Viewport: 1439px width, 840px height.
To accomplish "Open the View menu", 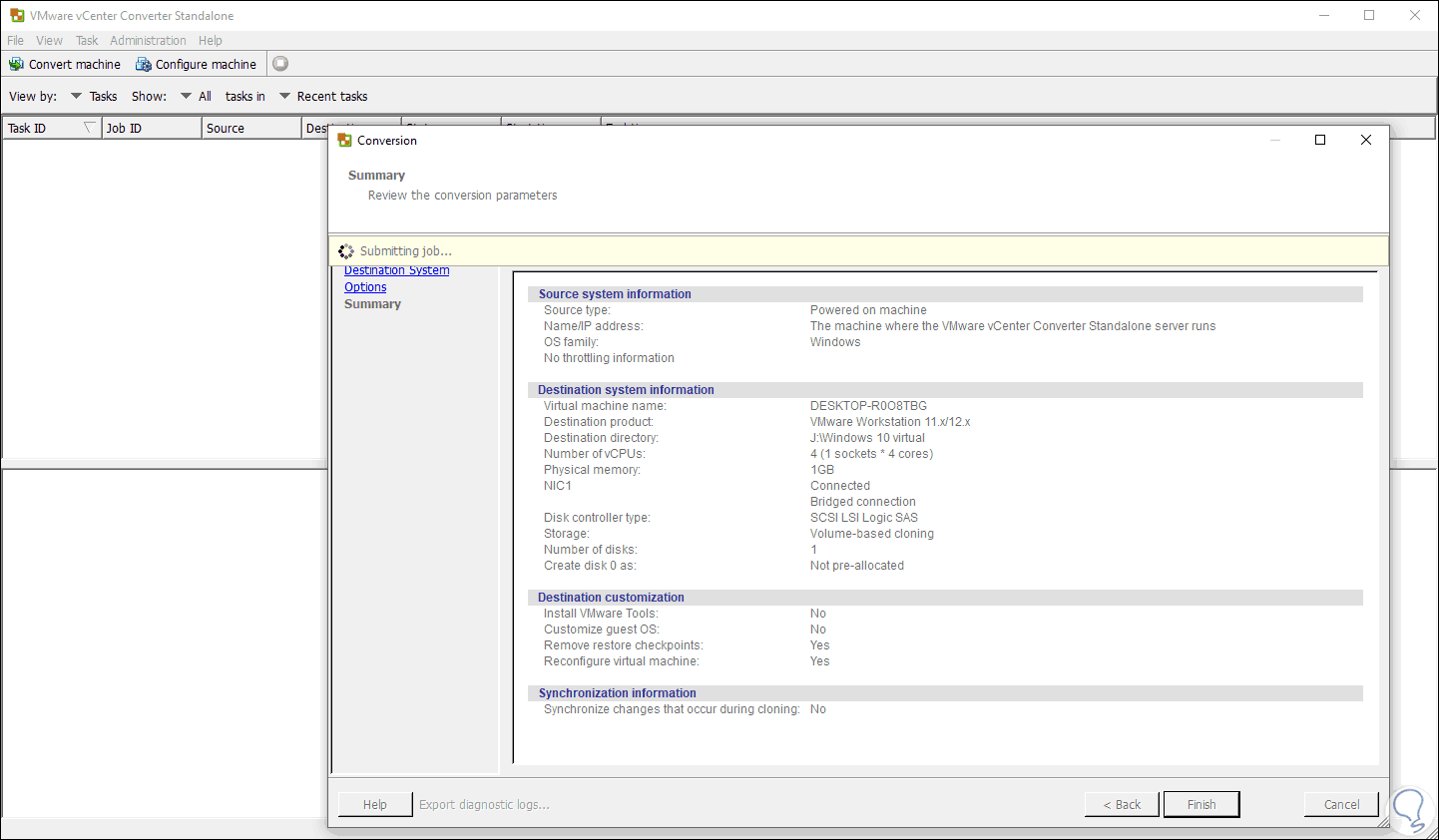I will pos(49,41).
